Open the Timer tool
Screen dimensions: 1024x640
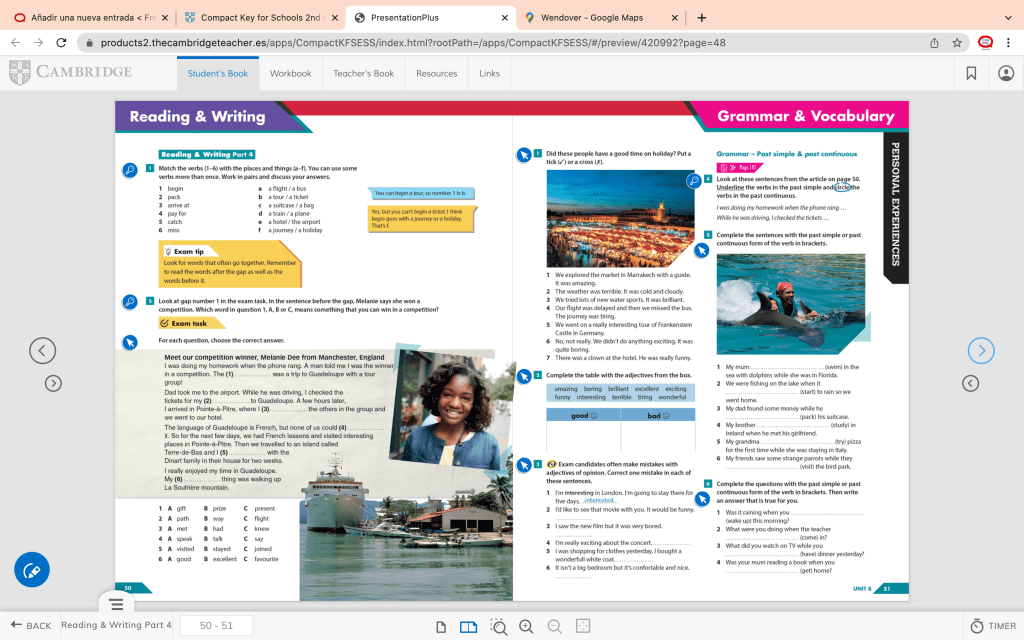click(x=992, y=626)
